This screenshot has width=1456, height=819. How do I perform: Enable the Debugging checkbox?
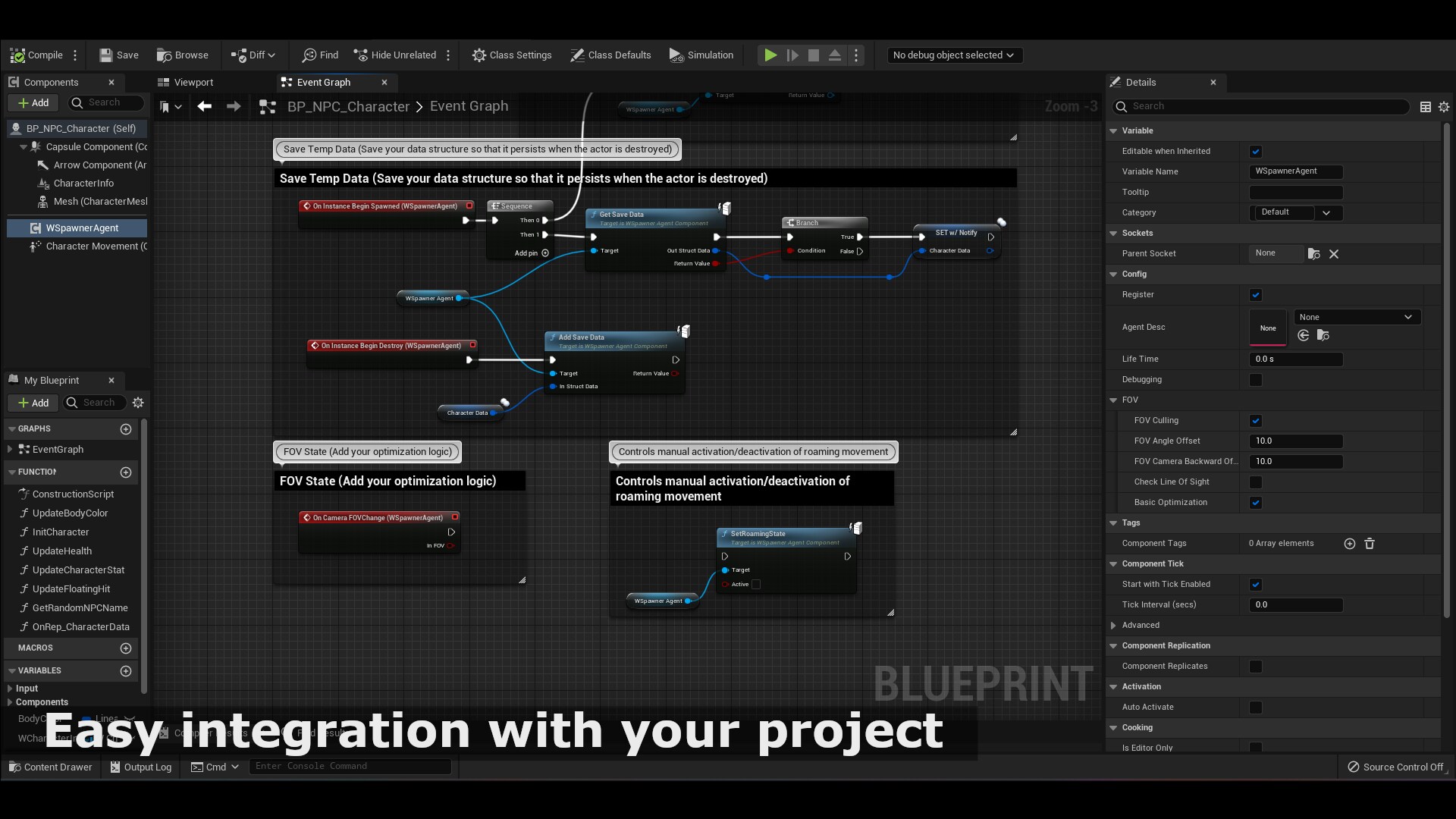(1256, 380)
